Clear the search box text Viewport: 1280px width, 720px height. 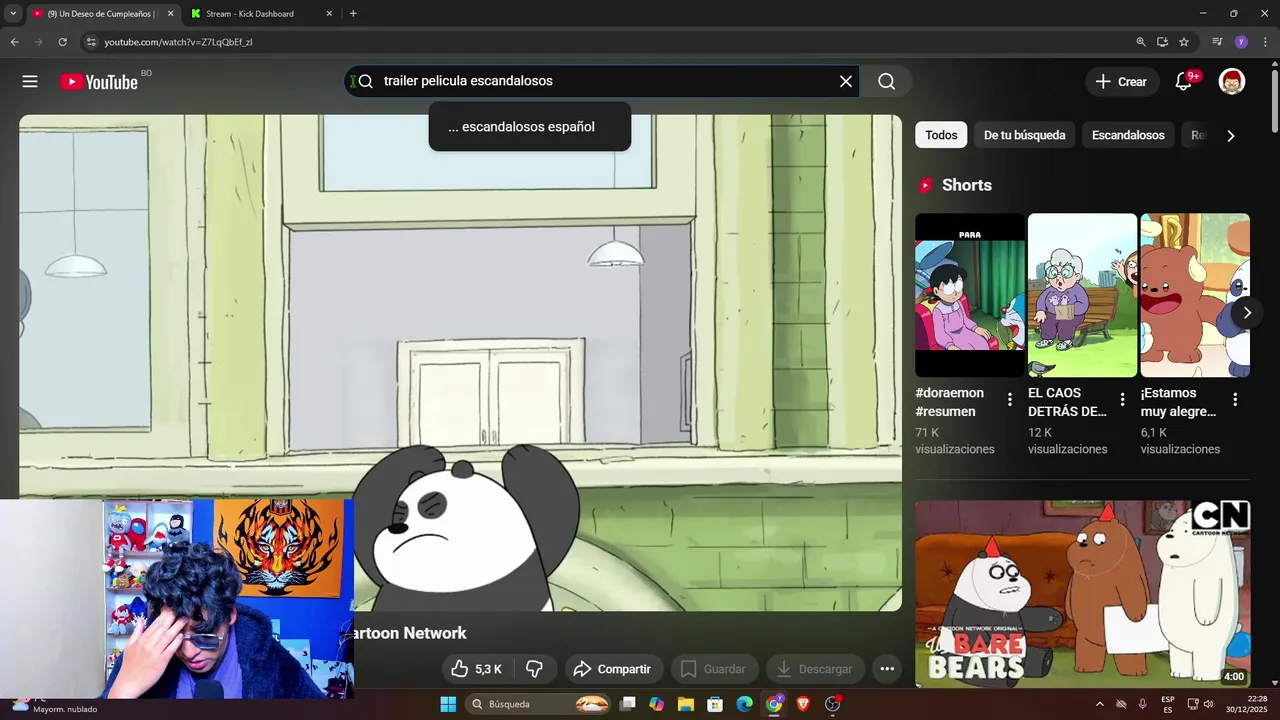click(x=846, y=82)
